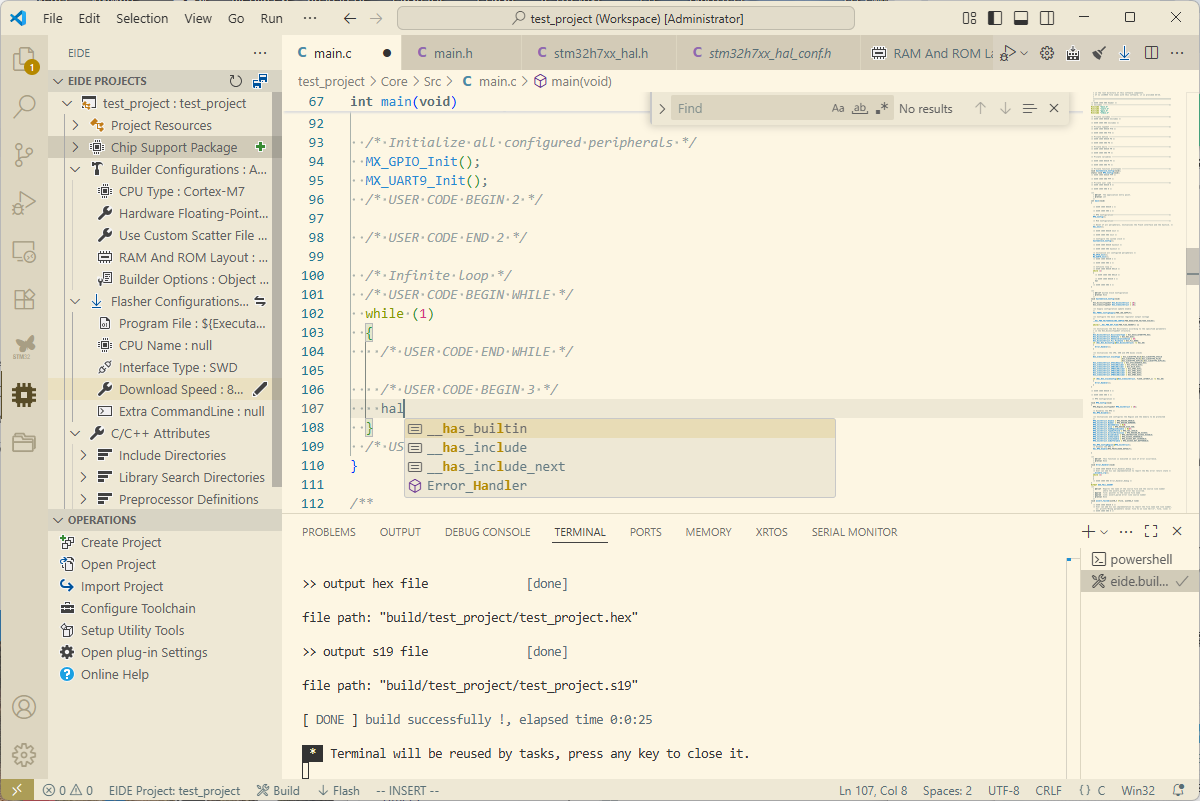Toggle the bottom Panel visibility

[1021, 18]
